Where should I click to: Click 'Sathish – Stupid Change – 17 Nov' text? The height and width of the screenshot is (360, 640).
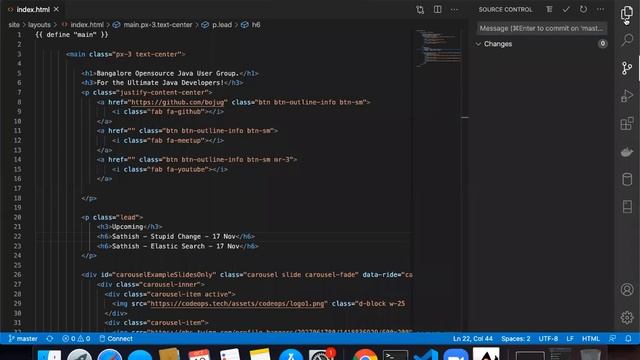(174, 236)
